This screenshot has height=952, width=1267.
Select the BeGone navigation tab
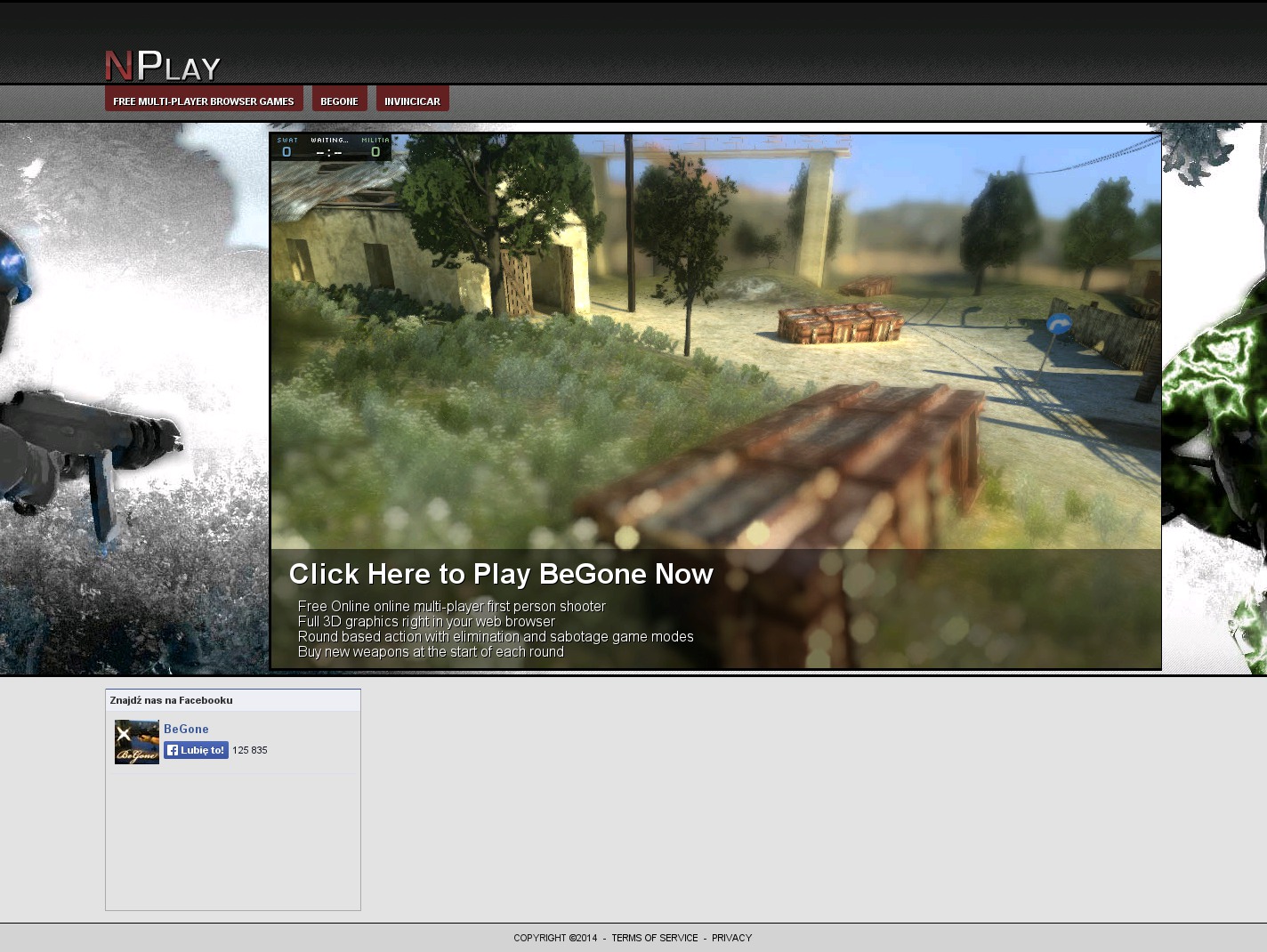point(339,101)
